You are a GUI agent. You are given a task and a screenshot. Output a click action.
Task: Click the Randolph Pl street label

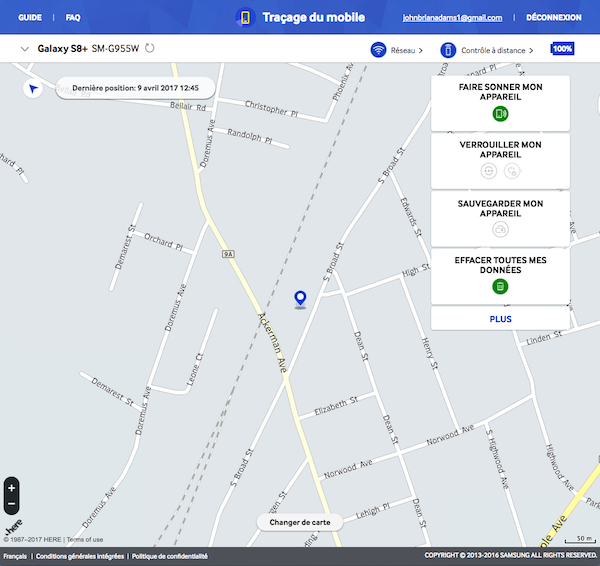click(250, 136)
